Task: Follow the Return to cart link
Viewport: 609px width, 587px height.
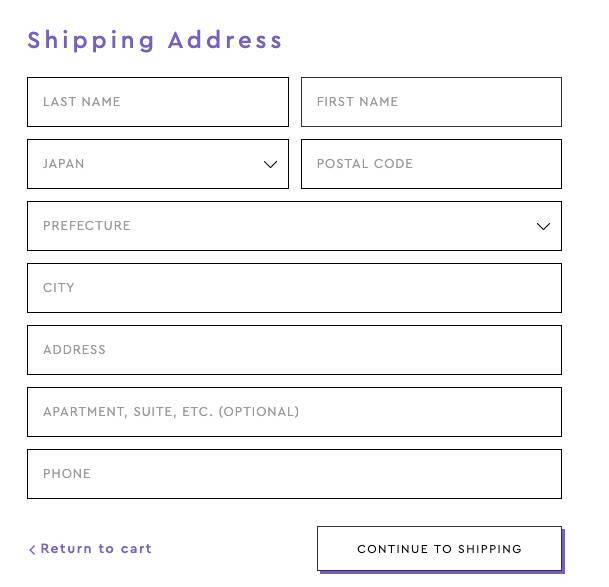Action: pyautogui.click(x=96, y=549)
